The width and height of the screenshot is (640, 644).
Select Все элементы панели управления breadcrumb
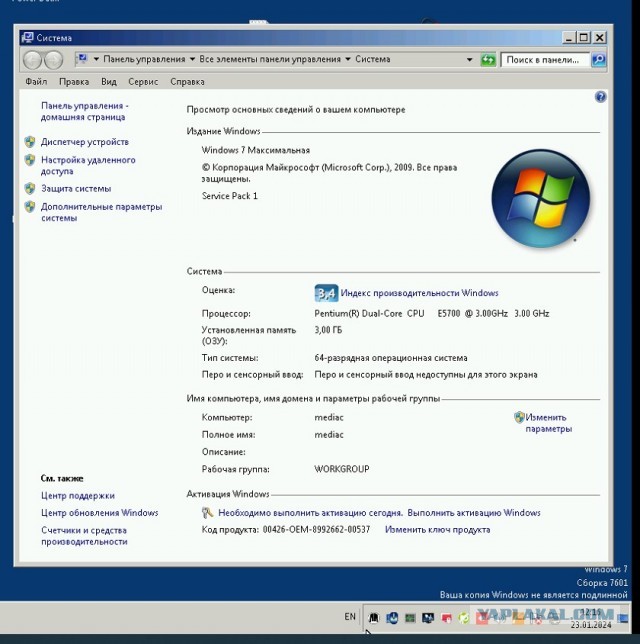pyautogui.click(x=270, y=60)
